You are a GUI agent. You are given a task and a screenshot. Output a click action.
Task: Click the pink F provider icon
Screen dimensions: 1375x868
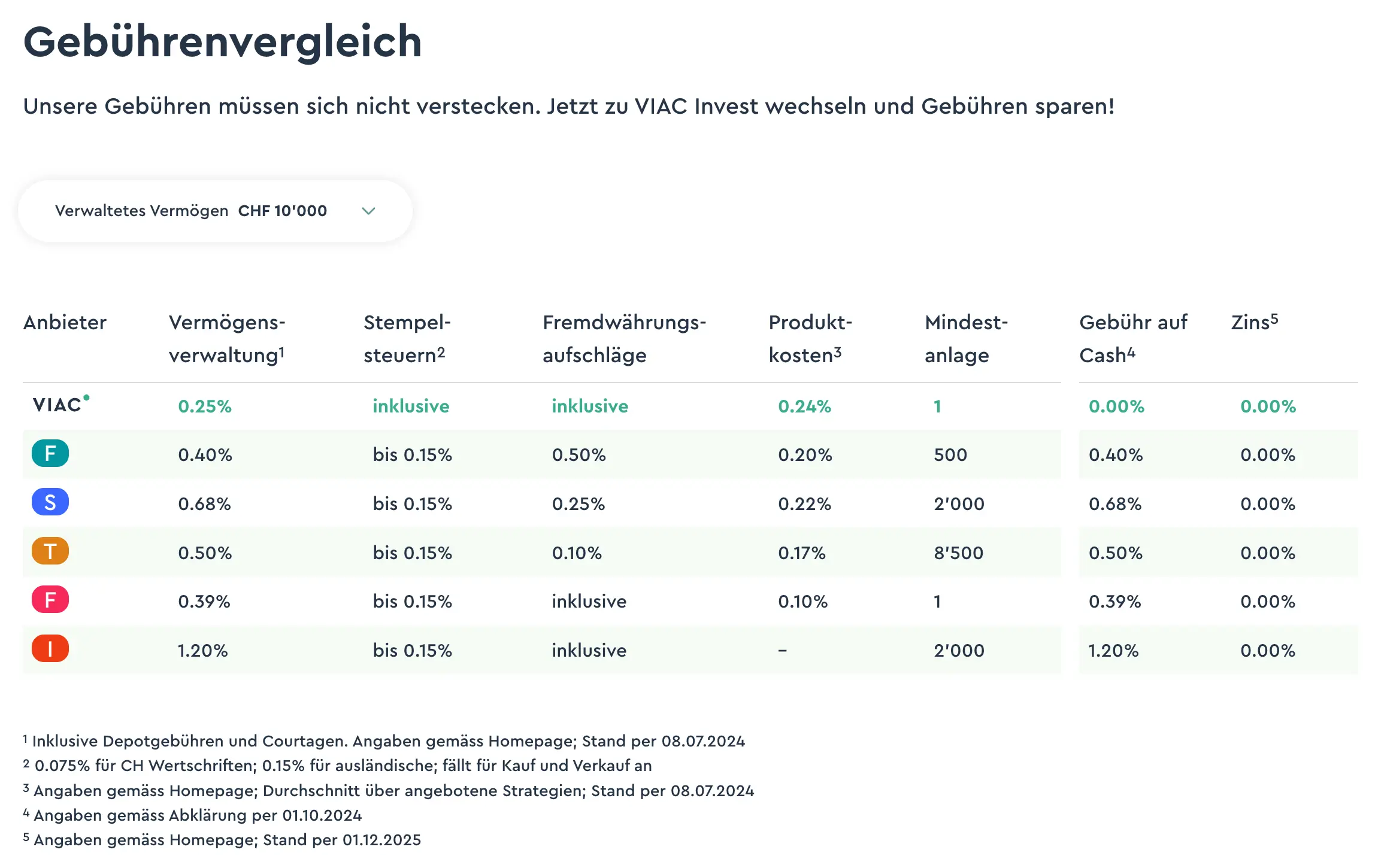pos(50,600)
